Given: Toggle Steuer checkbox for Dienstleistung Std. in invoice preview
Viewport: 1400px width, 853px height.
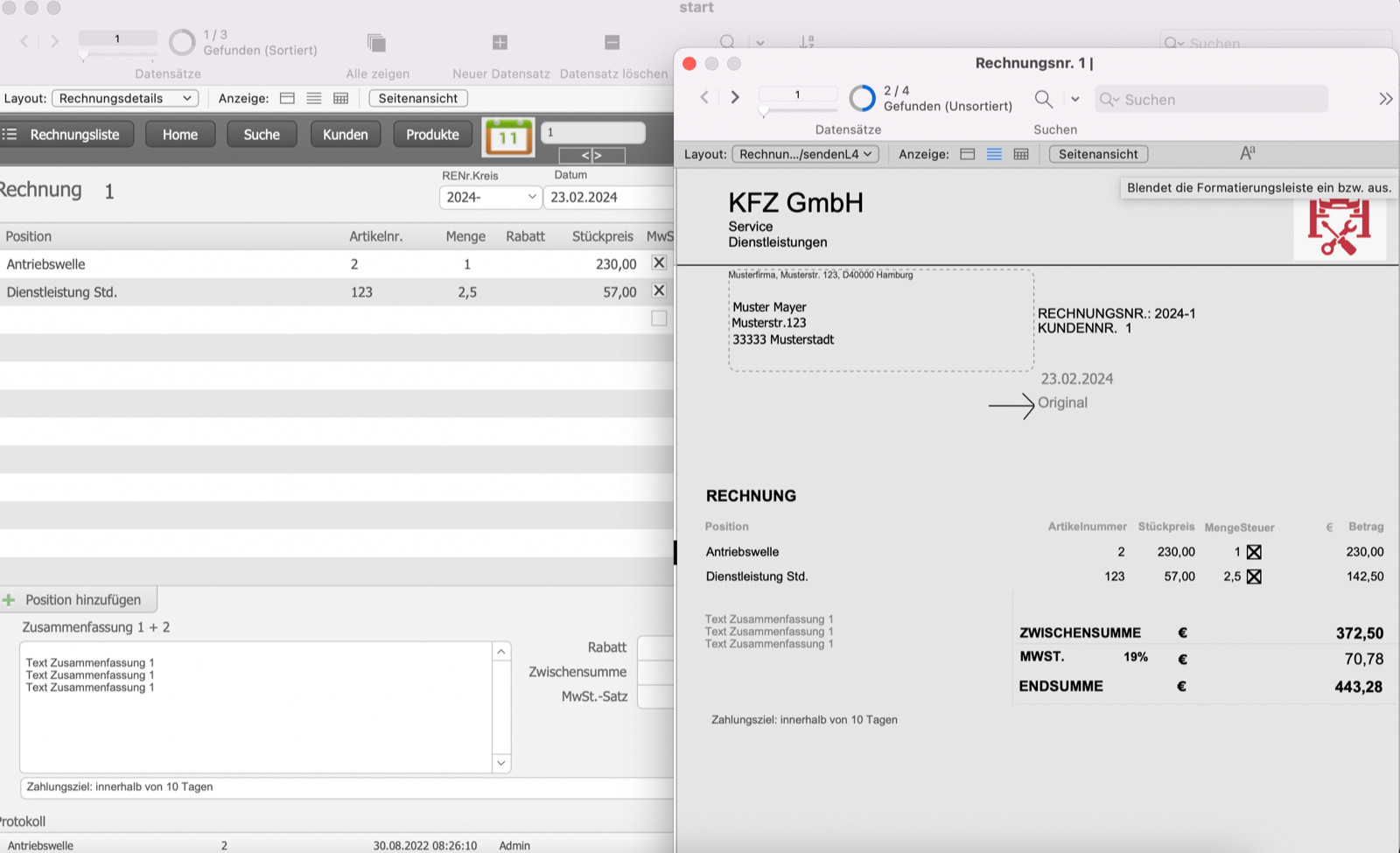Looking at the screenshot, I should 1254,577.
